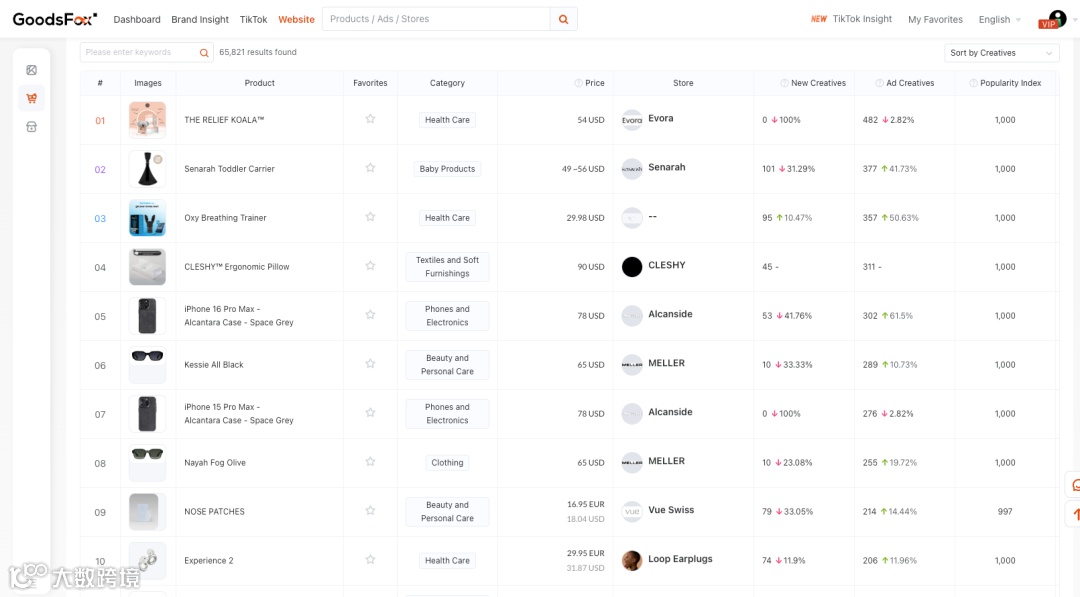Open the ad creatives sidebar icon
The image size is (1080, 597).
pyautogui.click(x=32, y=70)
